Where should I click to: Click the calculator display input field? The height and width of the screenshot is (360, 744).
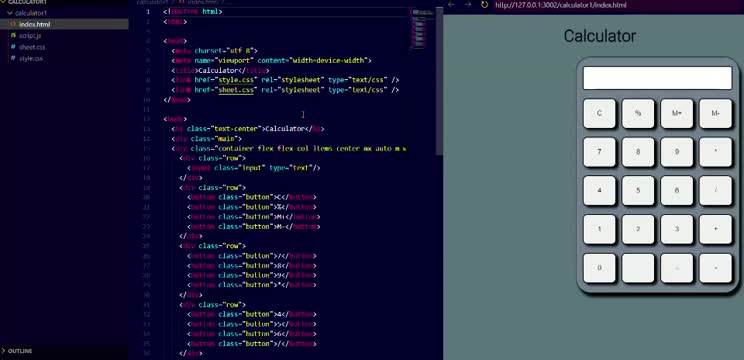point(657,78)
